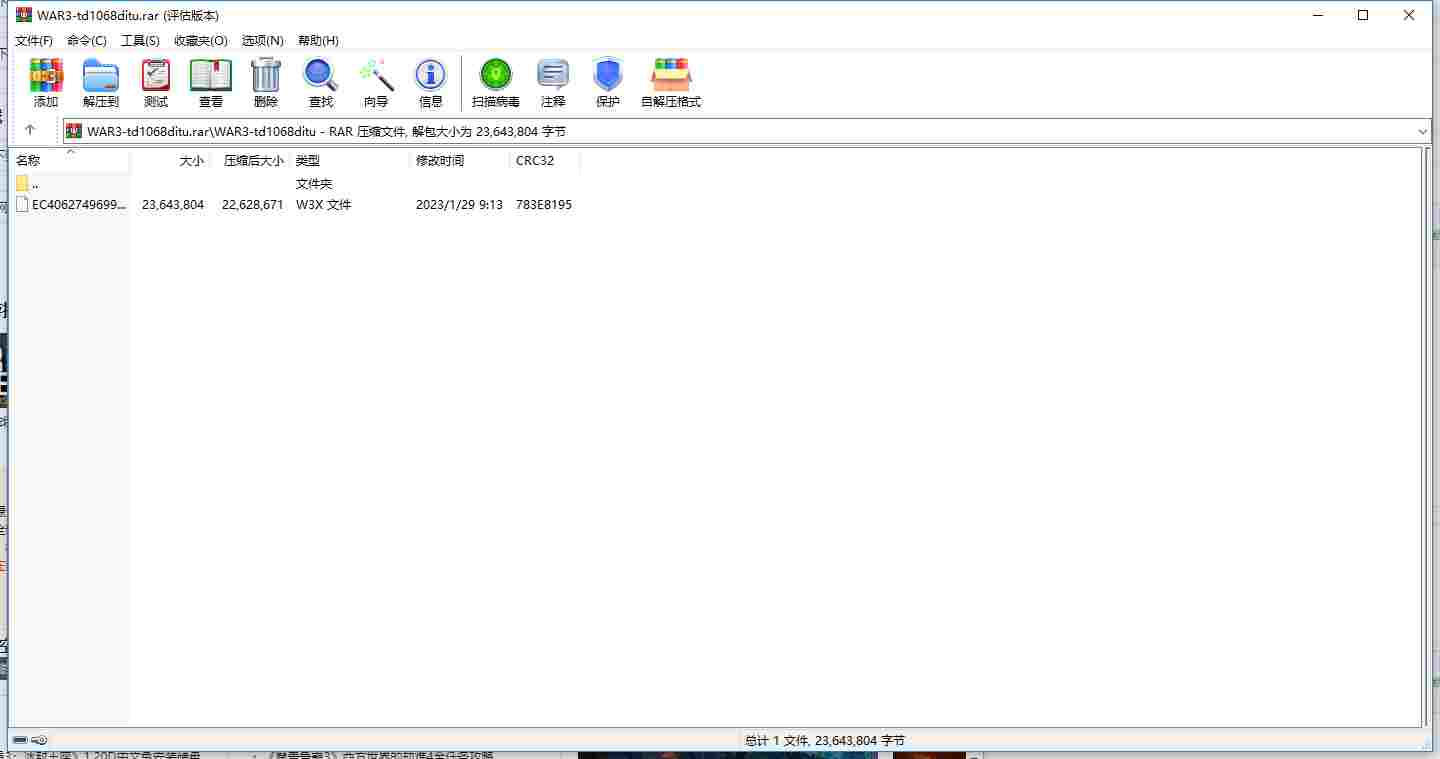Sort by 类型 column header
The width and height of the screenshot is (1440, 759).
350,160
